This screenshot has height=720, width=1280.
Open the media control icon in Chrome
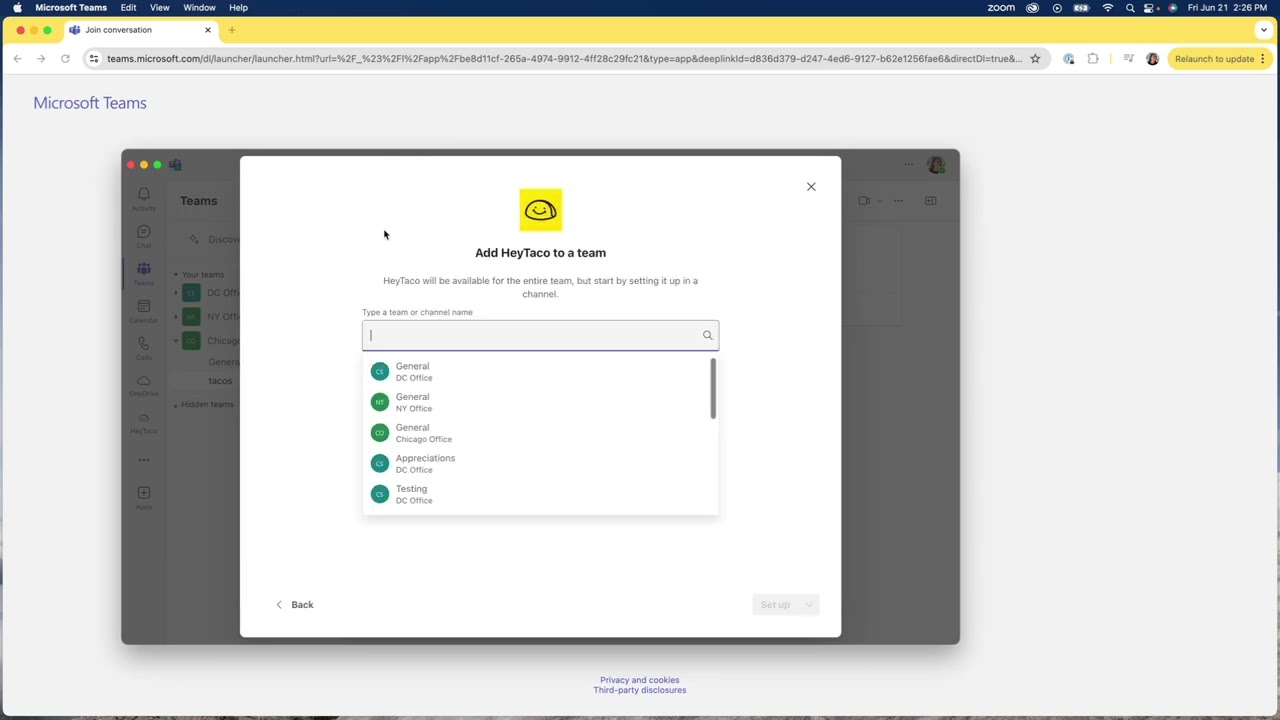click(x=1128, y=59)
